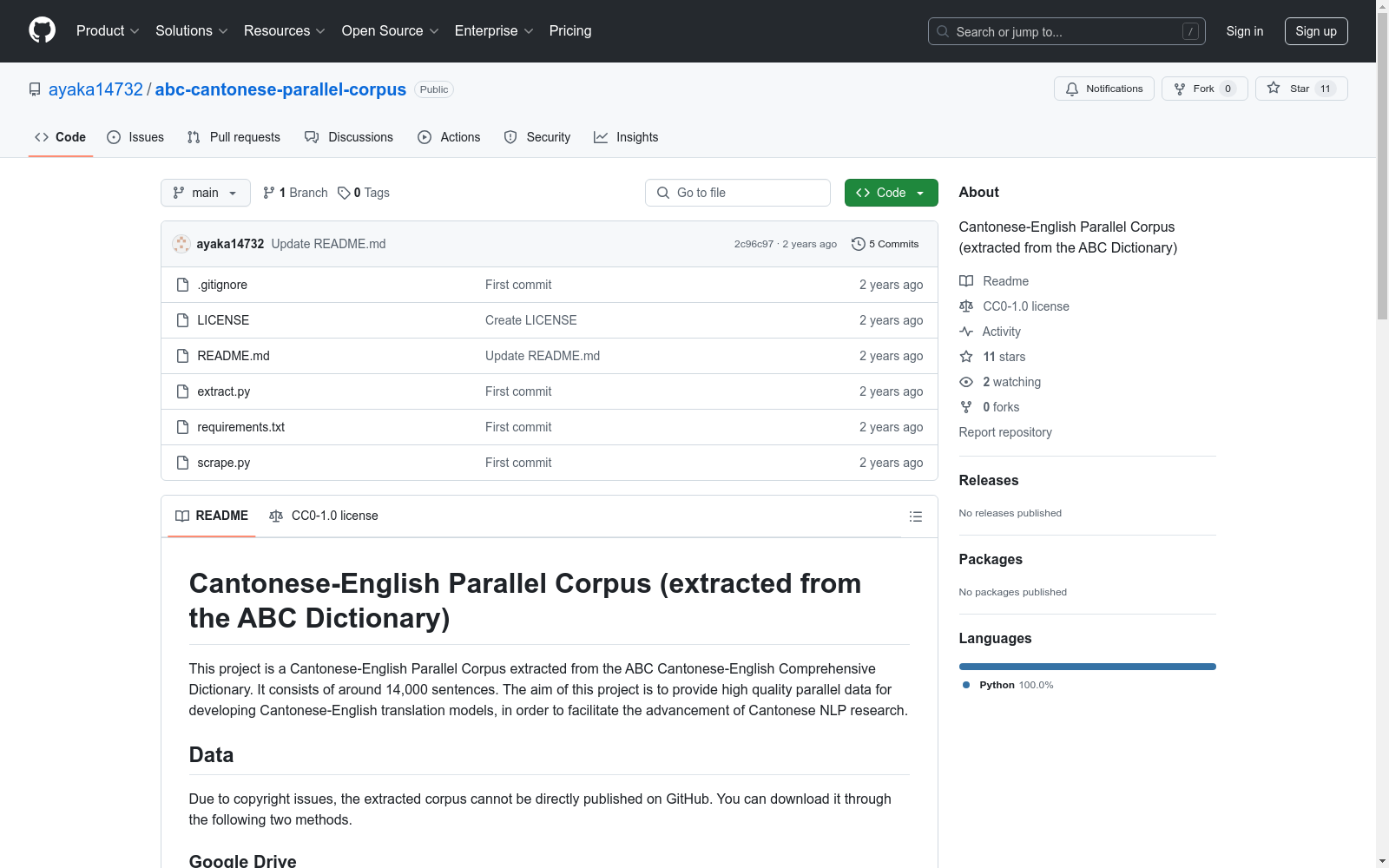
Task: Click the ayaka14732 avatar in commit row
Action: point(181,244)
